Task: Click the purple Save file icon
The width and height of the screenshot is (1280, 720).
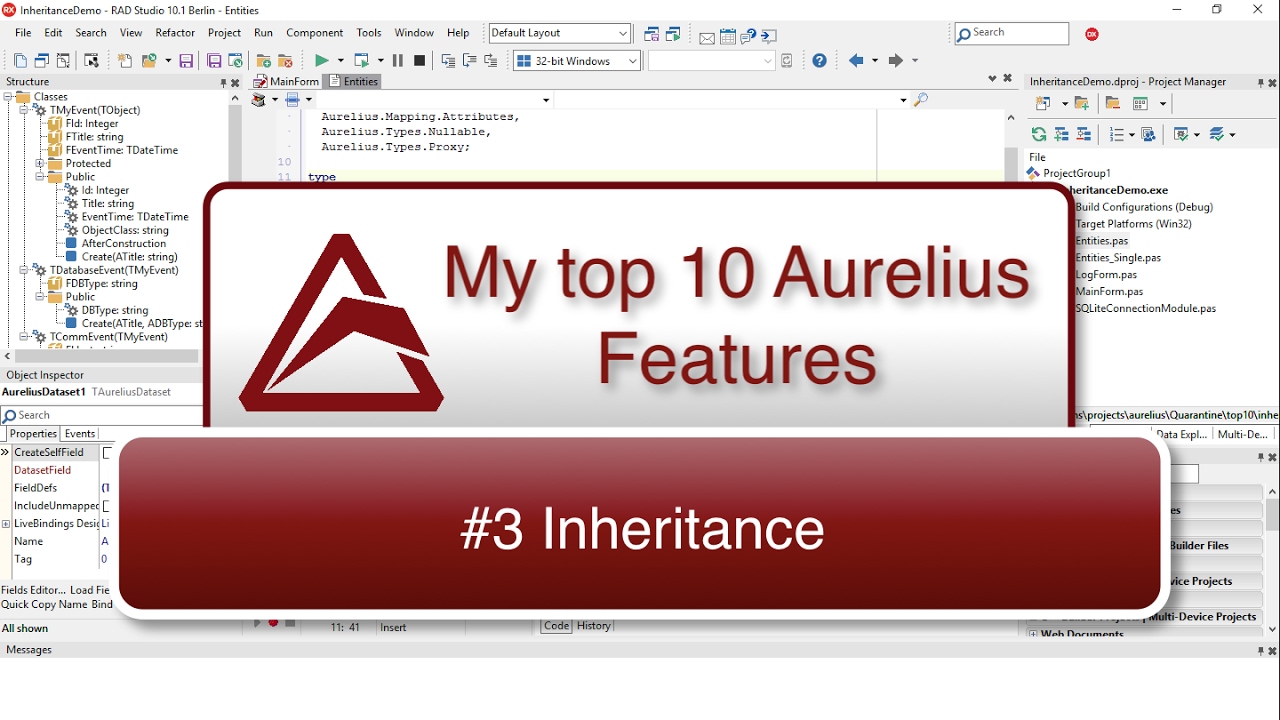Action: pos(186,61)
